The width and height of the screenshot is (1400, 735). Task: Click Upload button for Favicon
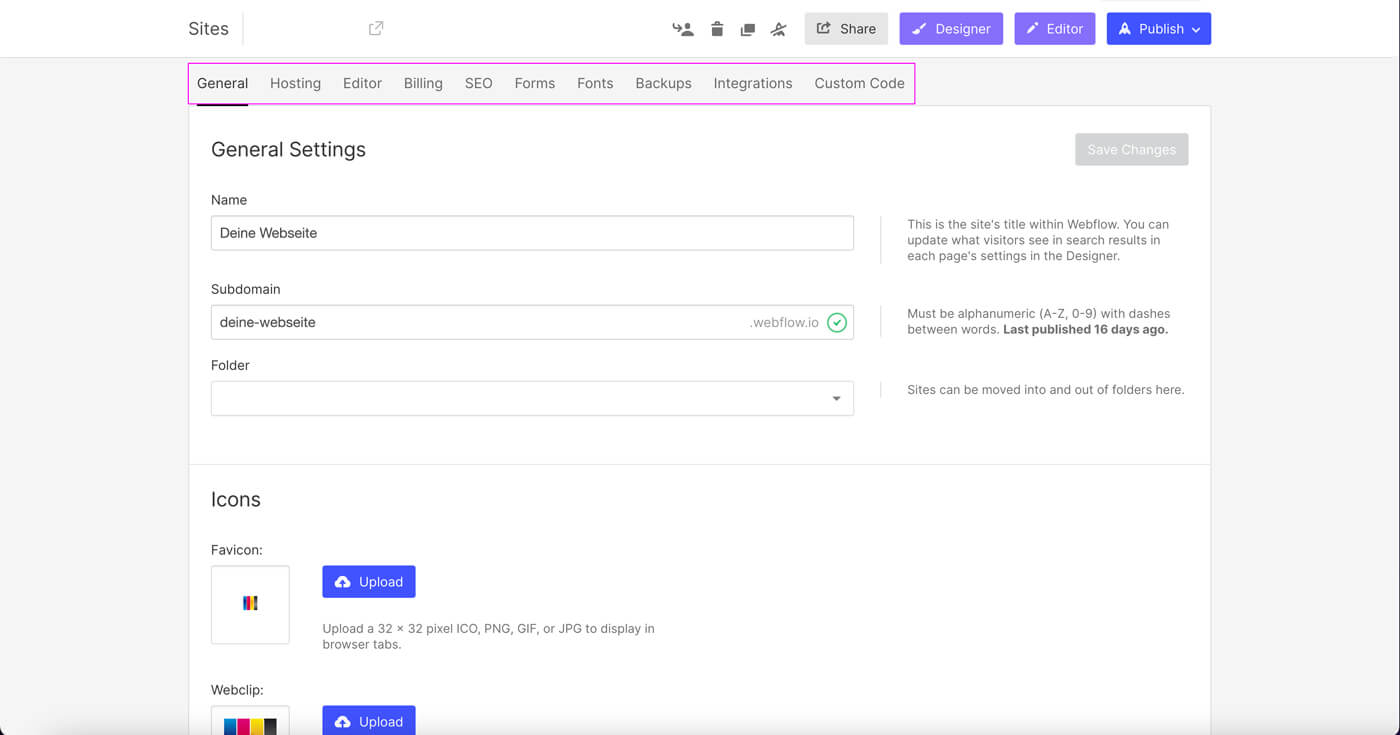[369, 582]
